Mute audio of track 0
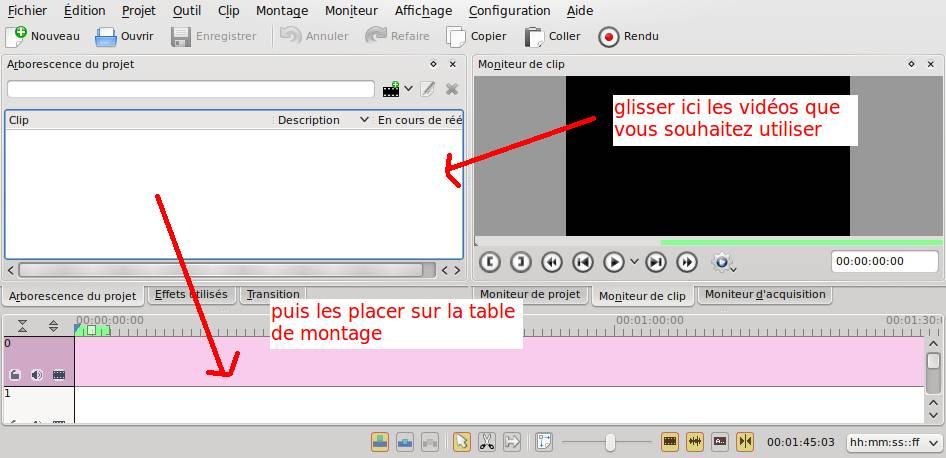This screenshot has height=458, width=946. (37, 375)
